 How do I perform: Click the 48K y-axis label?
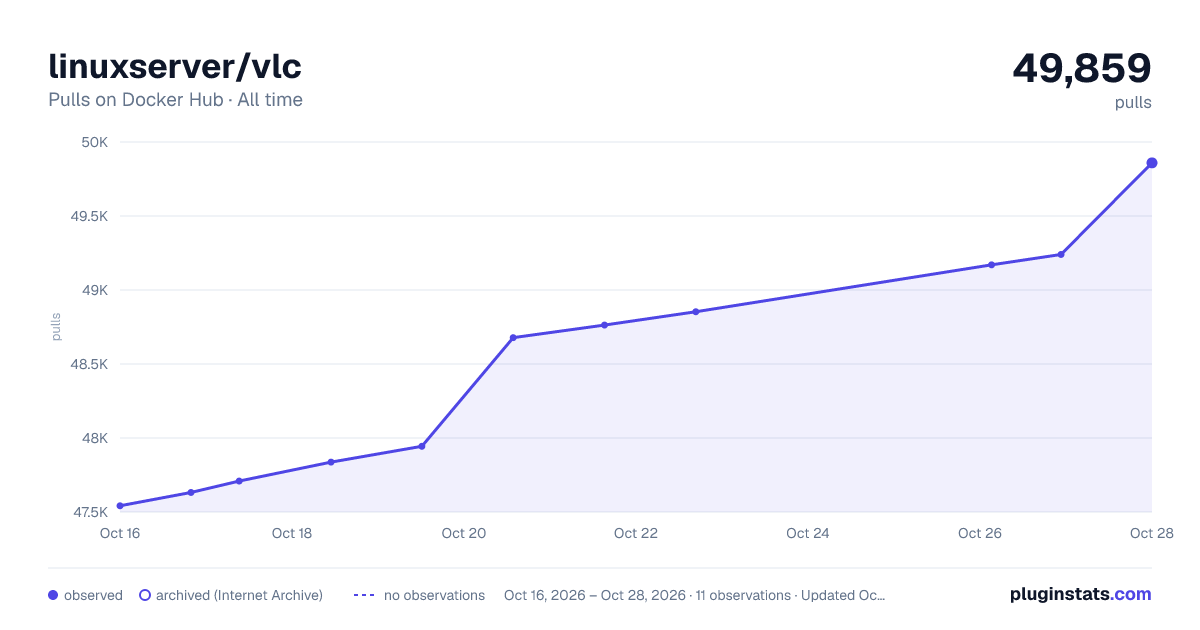(94, 438)
